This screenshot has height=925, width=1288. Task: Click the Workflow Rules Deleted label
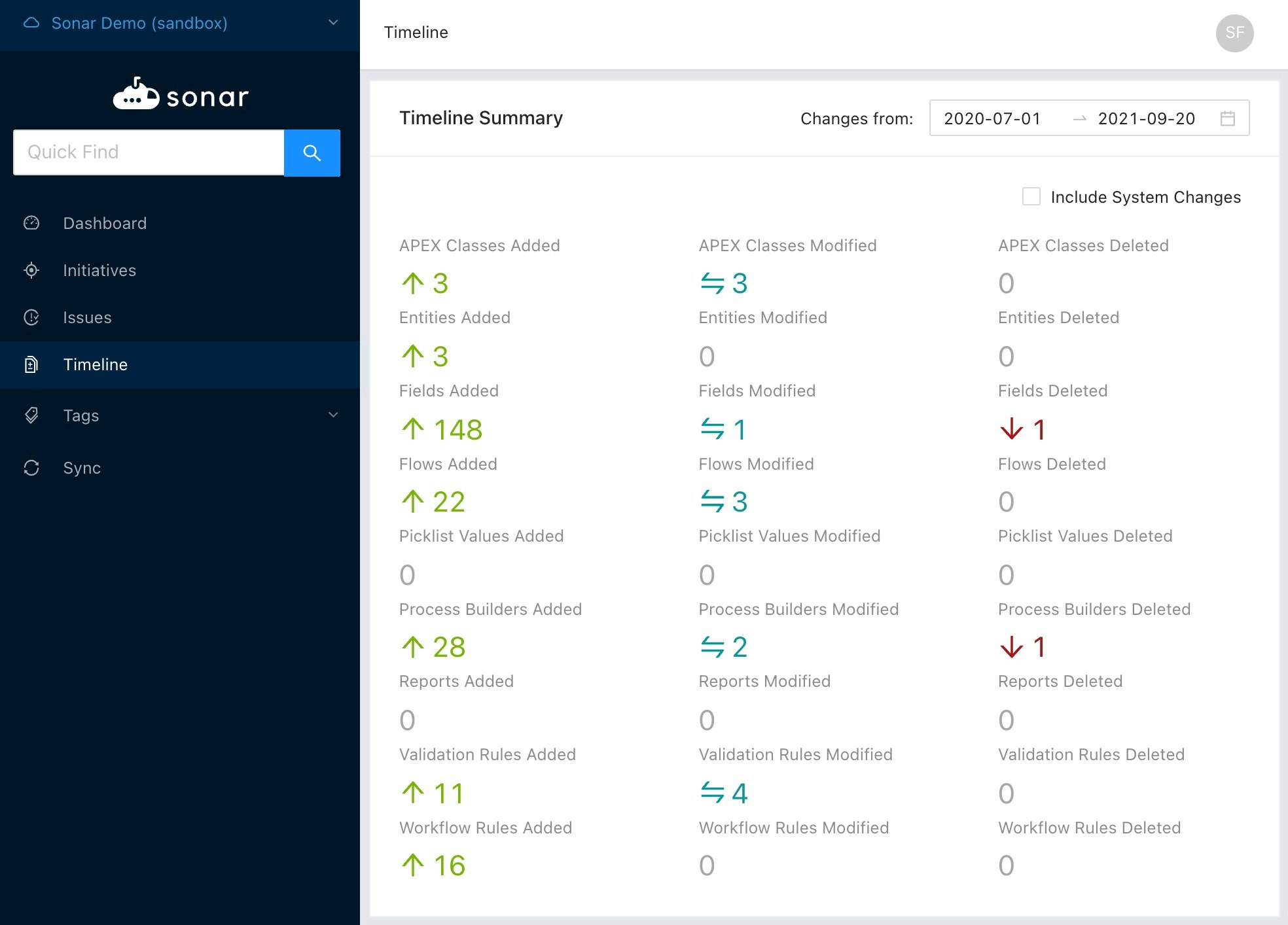pos(1090,828)
